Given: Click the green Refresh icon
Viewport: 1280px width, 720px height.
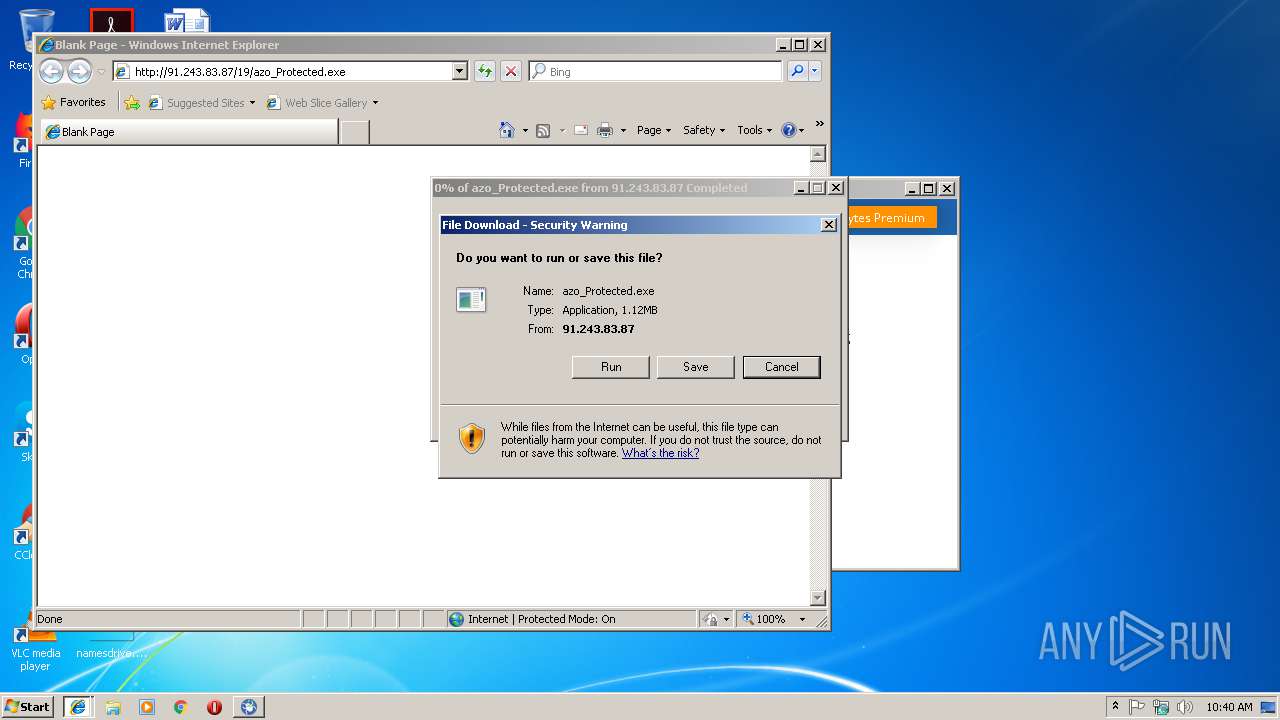Looking at the screenshot, I should pos(485,71).
